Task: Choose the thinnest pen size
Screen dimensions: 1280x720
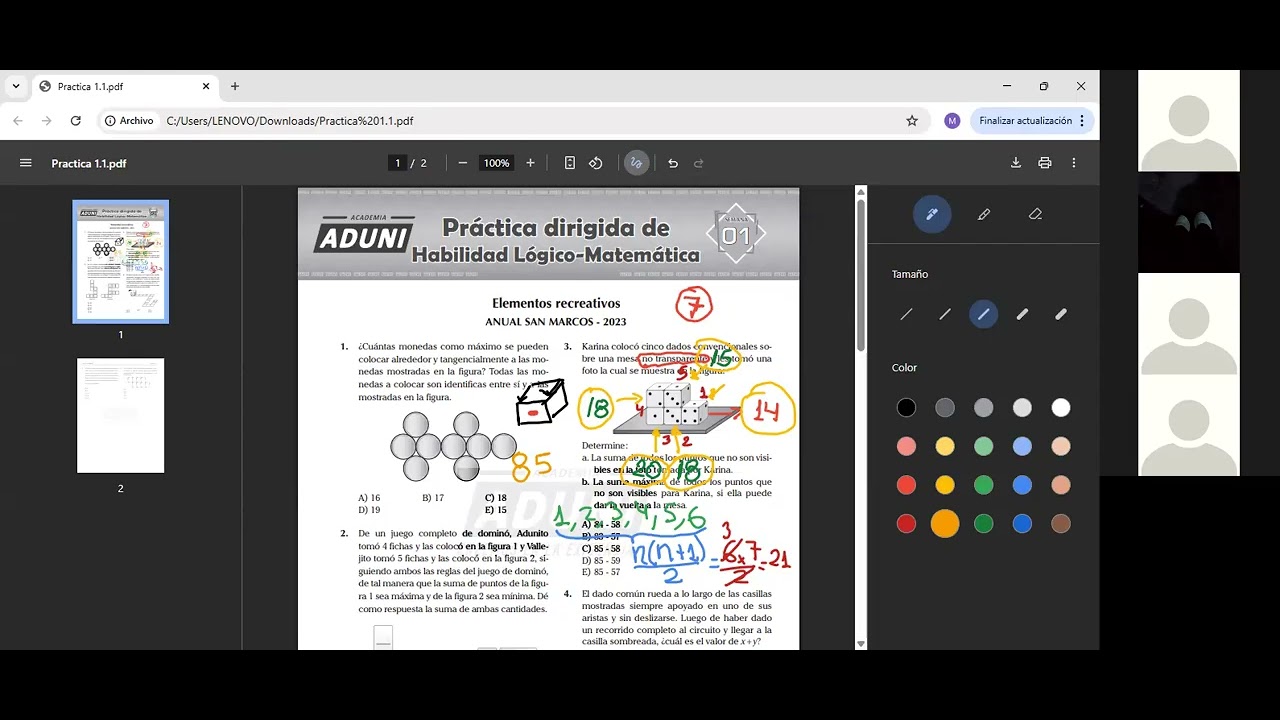Action: 906,314
